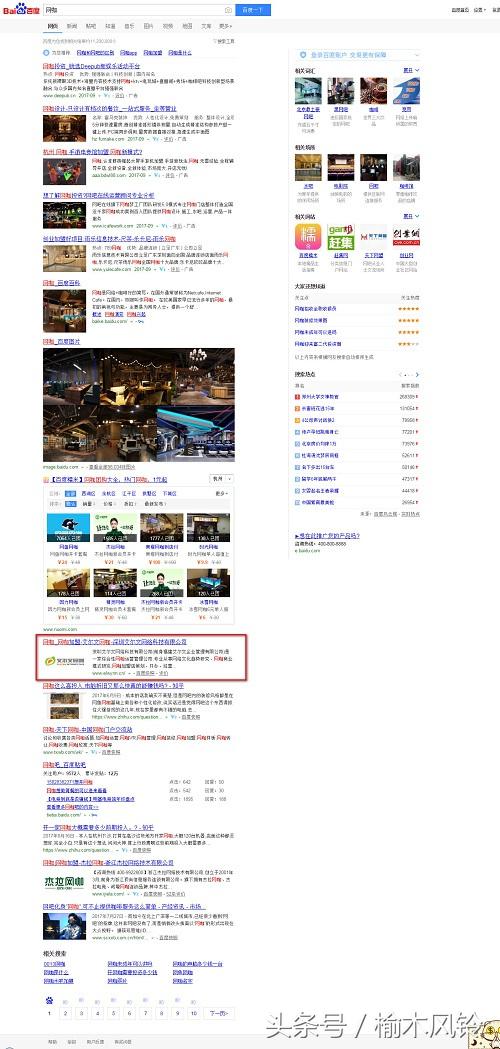This screenshot has width=500, height=1049.
Task: Open the first ad result title link
Action: pos(92,66)
